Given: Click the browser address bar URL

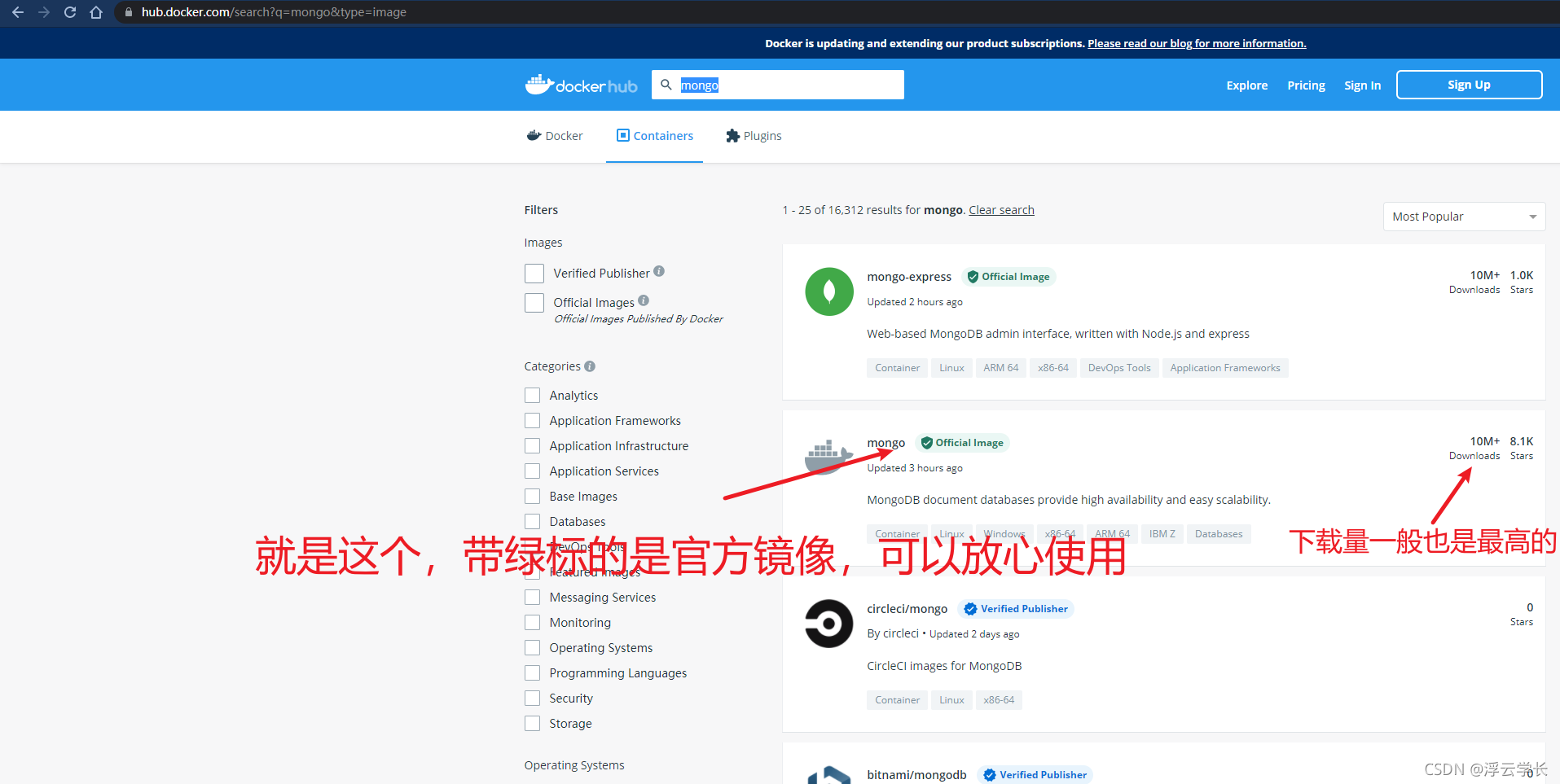Looking at the screenshot, I should point(274,12).
